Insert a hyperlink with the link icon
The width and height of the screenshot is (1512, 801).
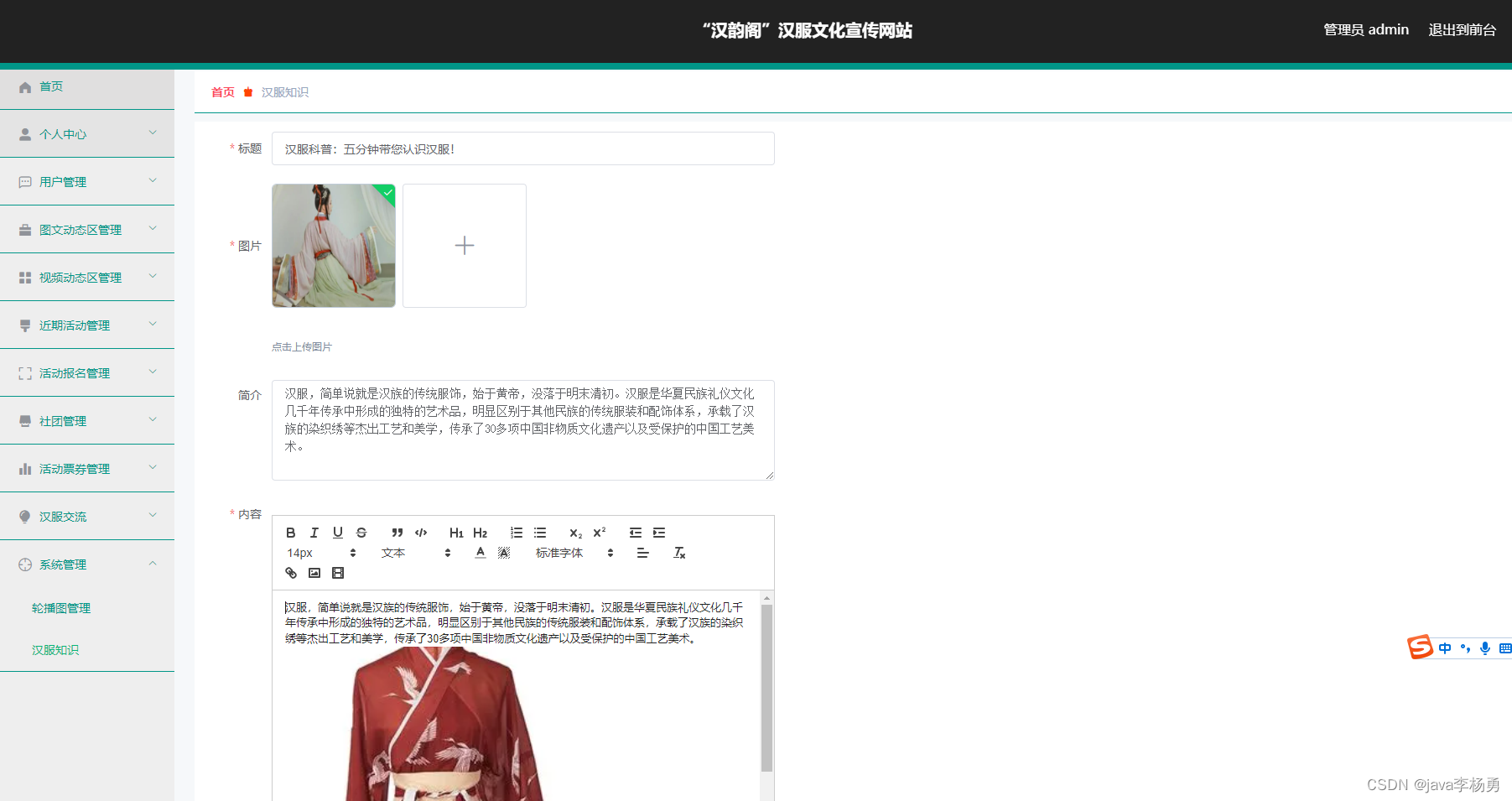[291, 573]
